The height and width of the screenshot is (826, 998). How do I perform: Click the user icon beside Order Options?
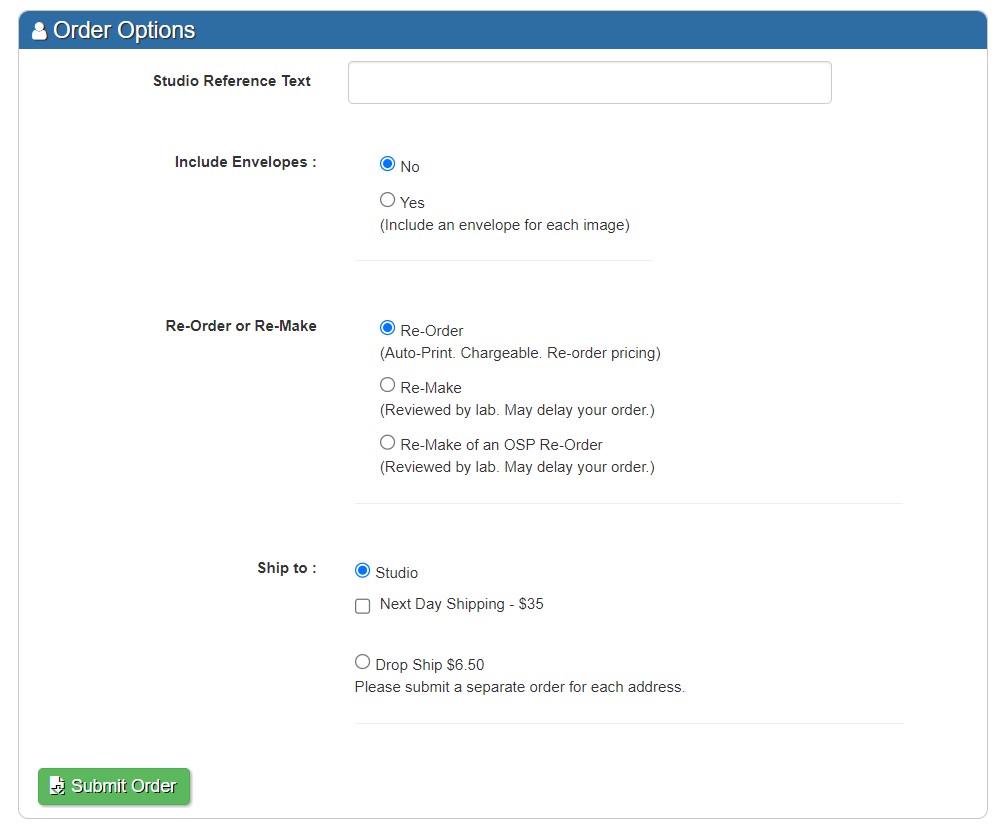click(39, 31)
